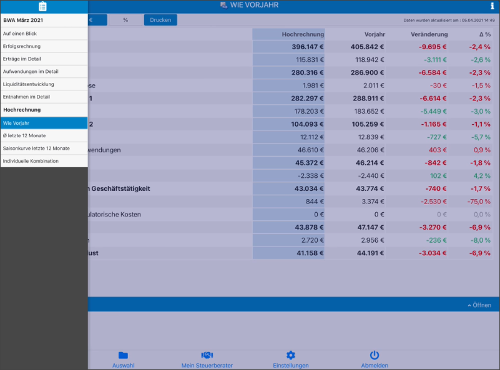This screenshot has width=500, height=370.
Task: Click the clipboard icon in the sidebar header
Action: tap(43, 6)
